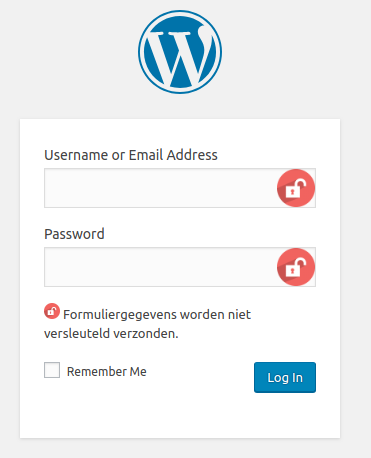Click the Password label
Screen dimensions: 371x458
[x=74, y=234]
